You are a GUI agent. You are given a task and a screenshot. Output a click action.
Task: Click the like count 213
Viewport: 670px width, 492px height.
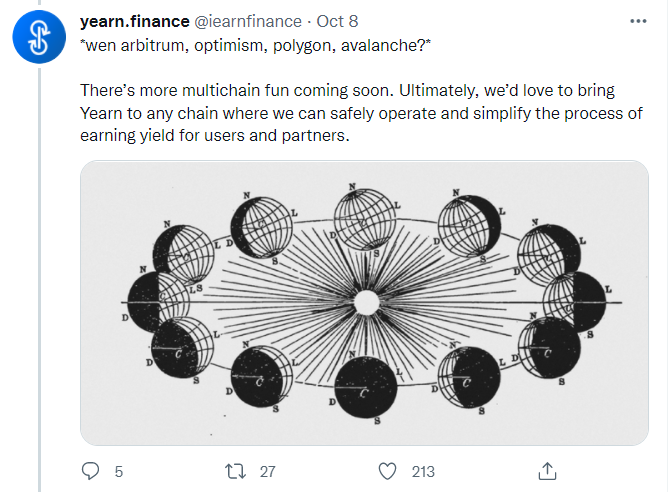pos(423,471)
